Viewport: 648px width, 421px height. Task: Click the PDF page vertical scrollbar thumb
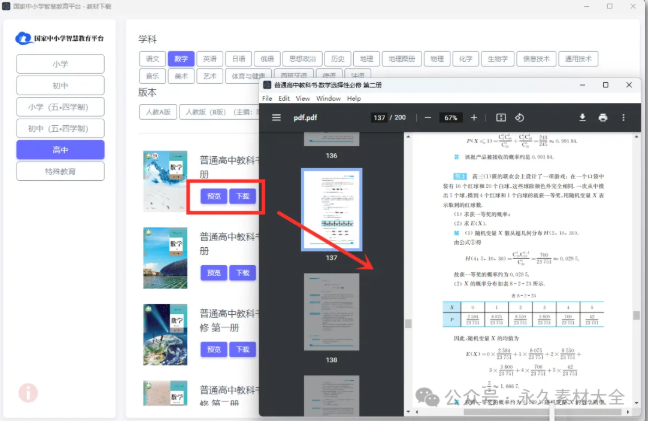click(636, 315)
